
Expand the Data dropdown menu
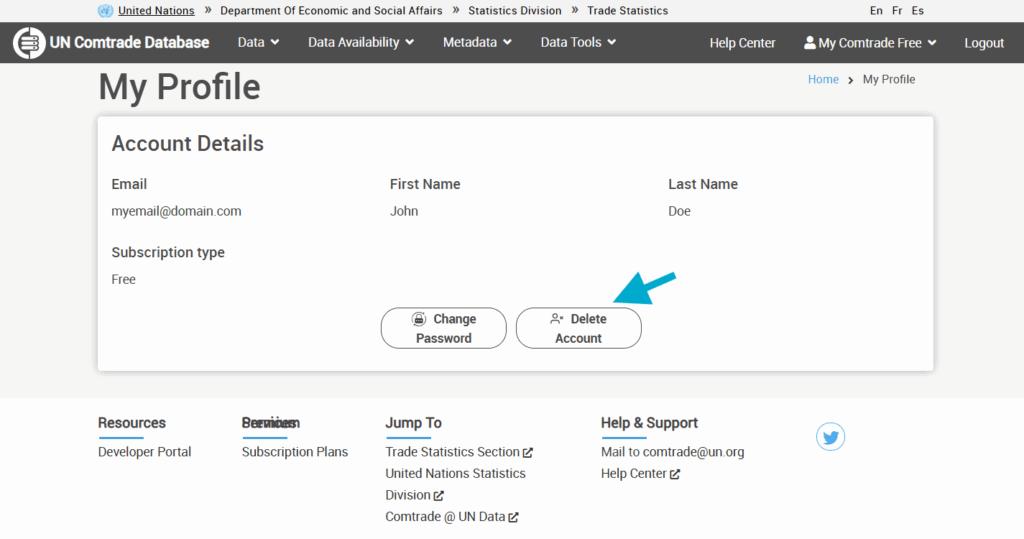click(258, 42)
